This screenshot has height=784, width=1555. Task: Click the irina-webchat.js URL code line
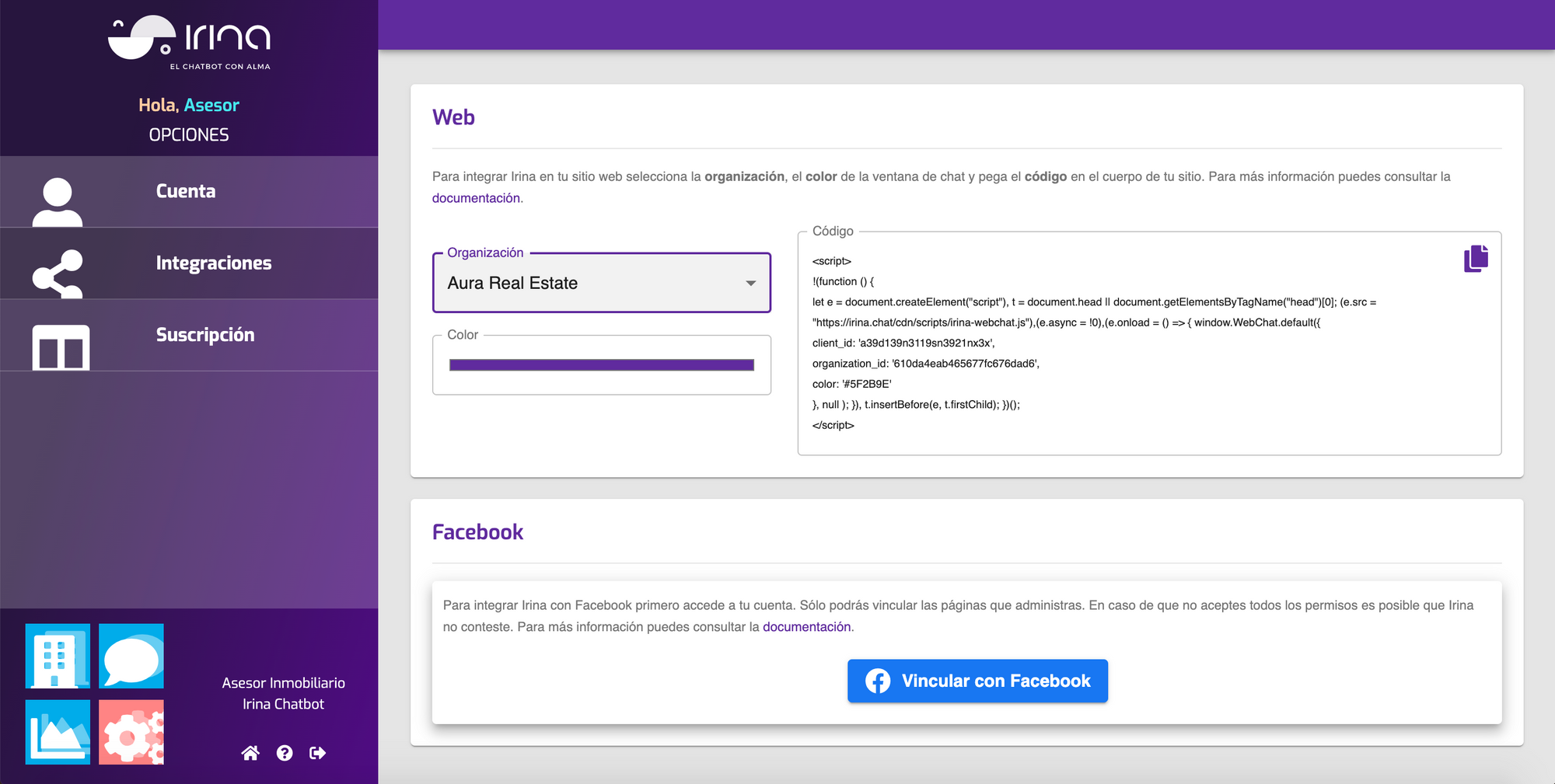tap(1066, 322)
